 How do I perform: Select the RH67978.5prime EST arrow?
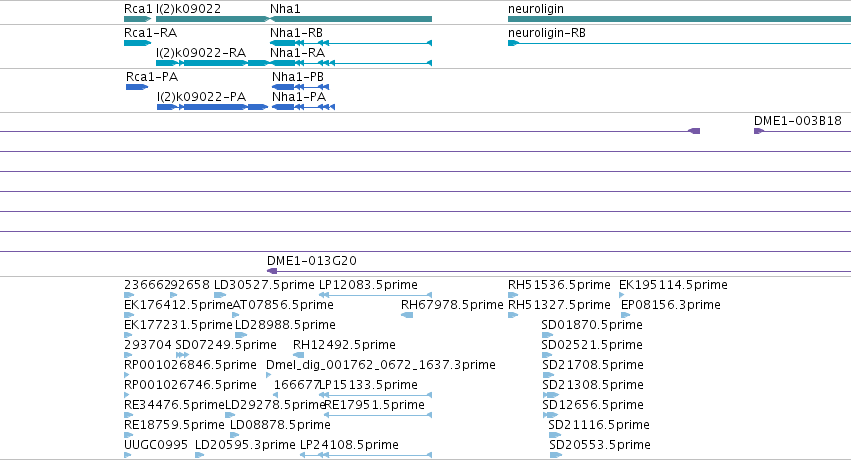coord(407,315)
